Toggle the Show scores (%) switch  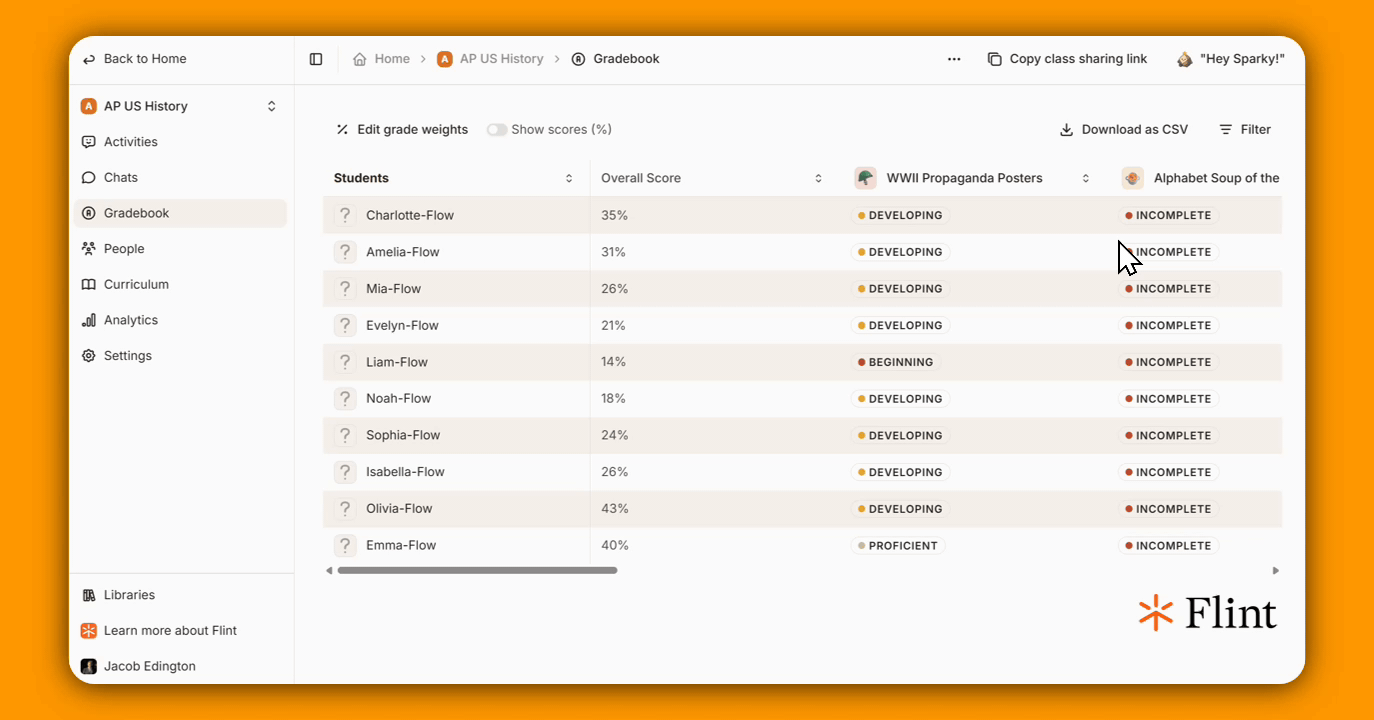tap(497, 130)
